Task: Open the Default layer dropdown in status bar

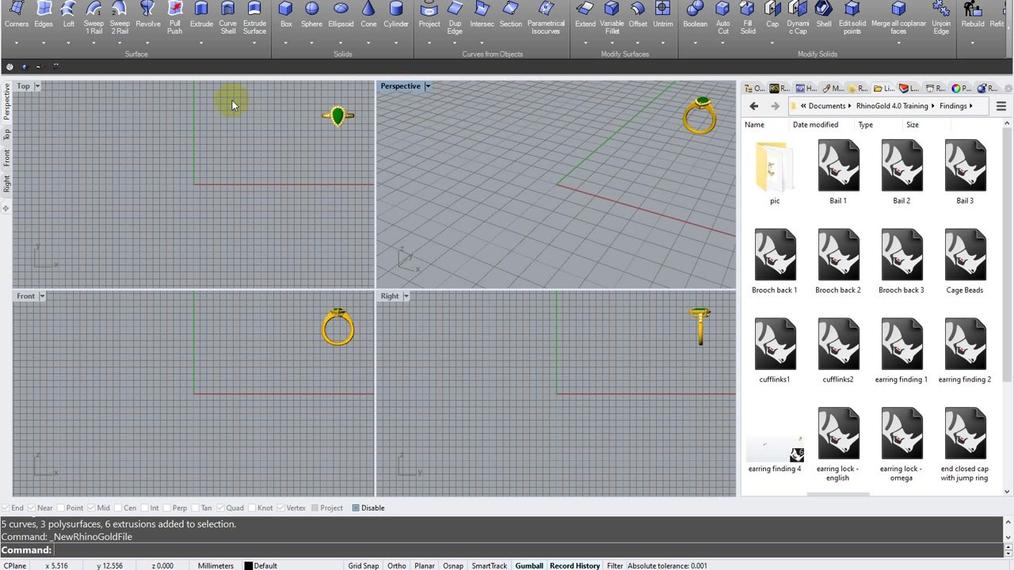Action: (x=265, y=565)
